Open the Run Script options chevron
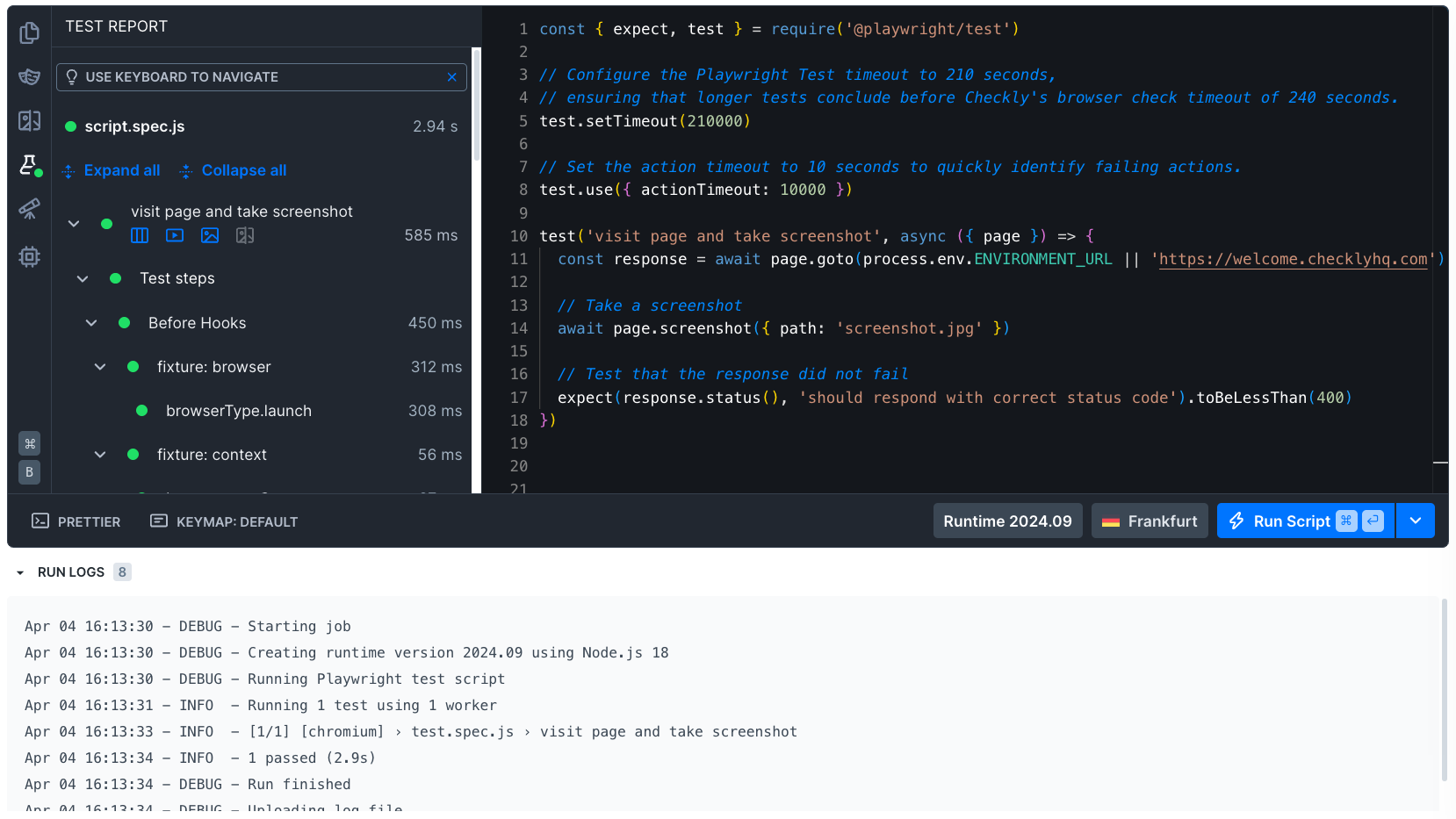The height and width of the screenshot is (819, 1456). click(x=1415, y=521)
